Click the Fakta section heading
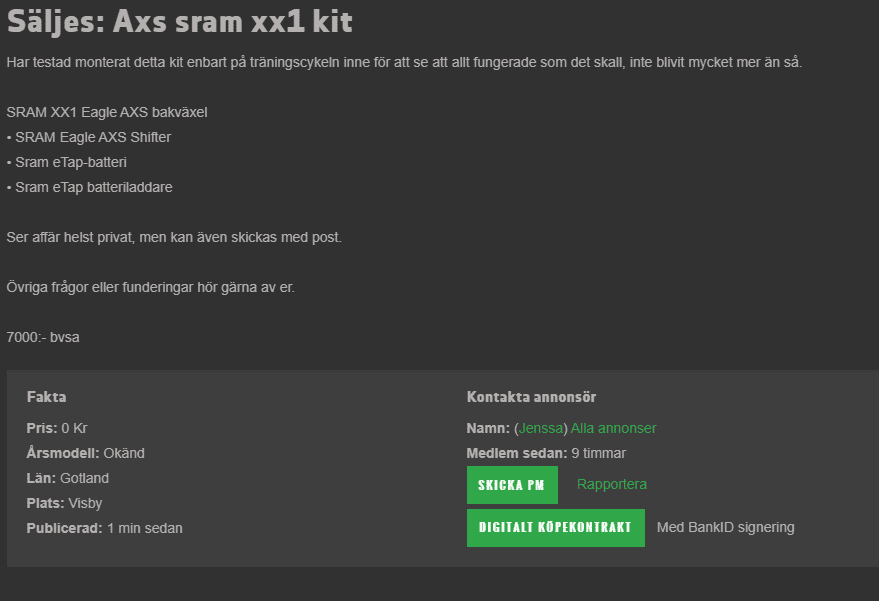879x601 pixels. (x=47, y=397)
